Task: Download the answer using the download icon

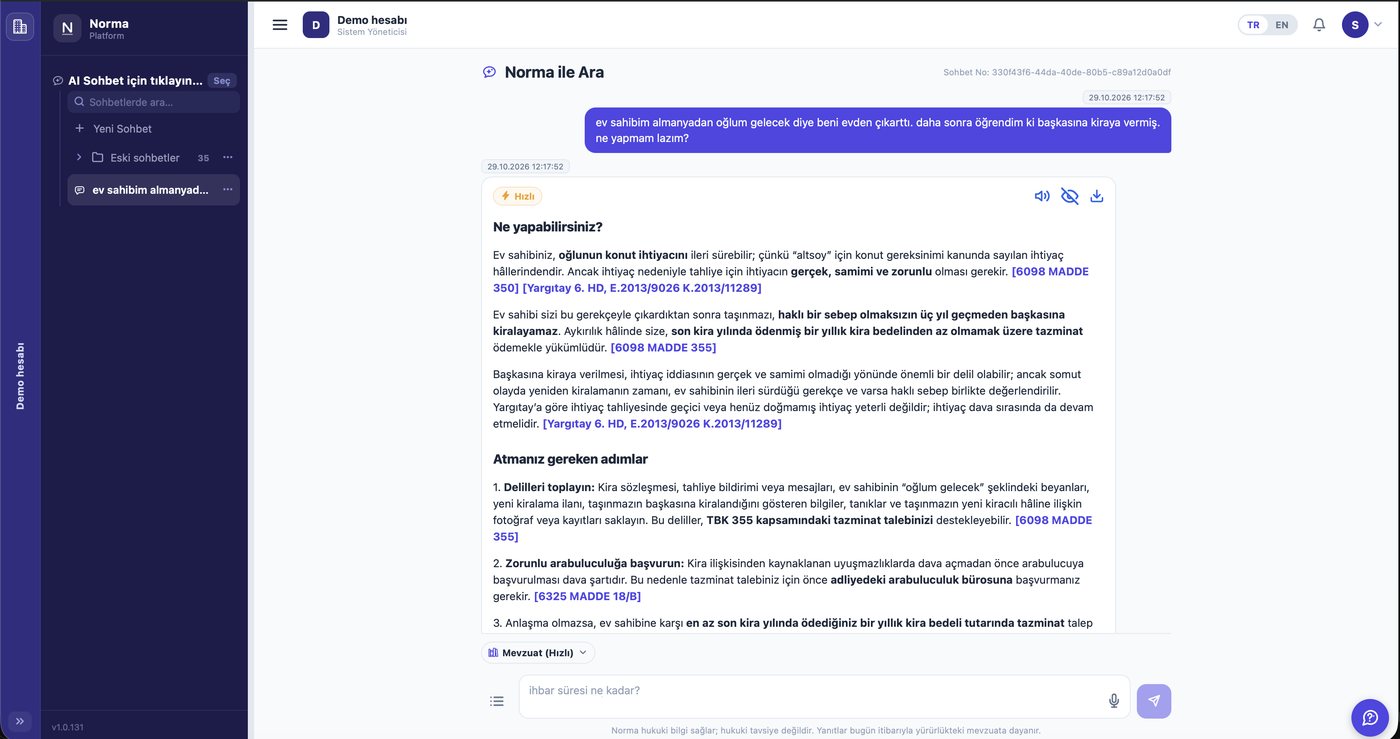Action: click(1097, 196)
